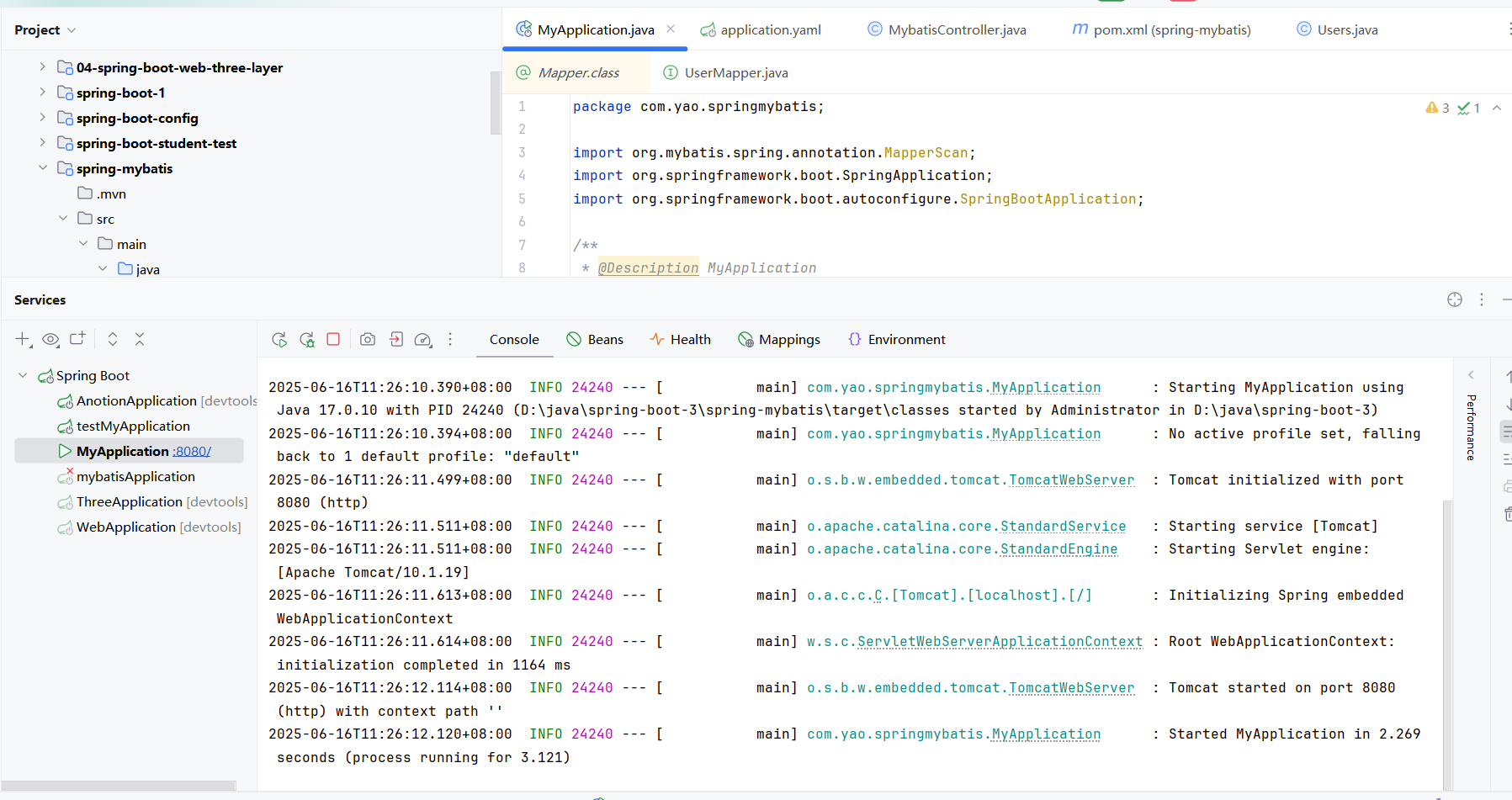Switch to the Environment tab
The width and height of the screenshot is (1512, 800).
pos(897,340)
